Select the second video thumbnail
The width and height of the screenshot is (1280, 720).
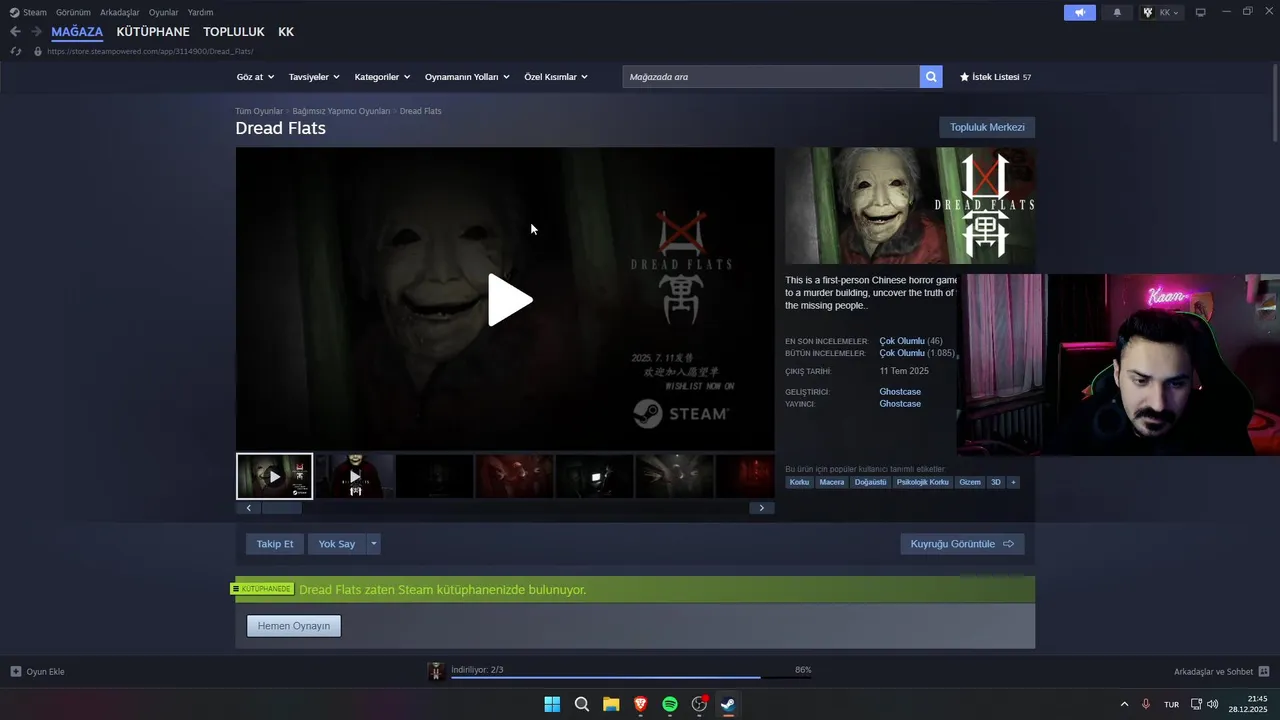355,476
